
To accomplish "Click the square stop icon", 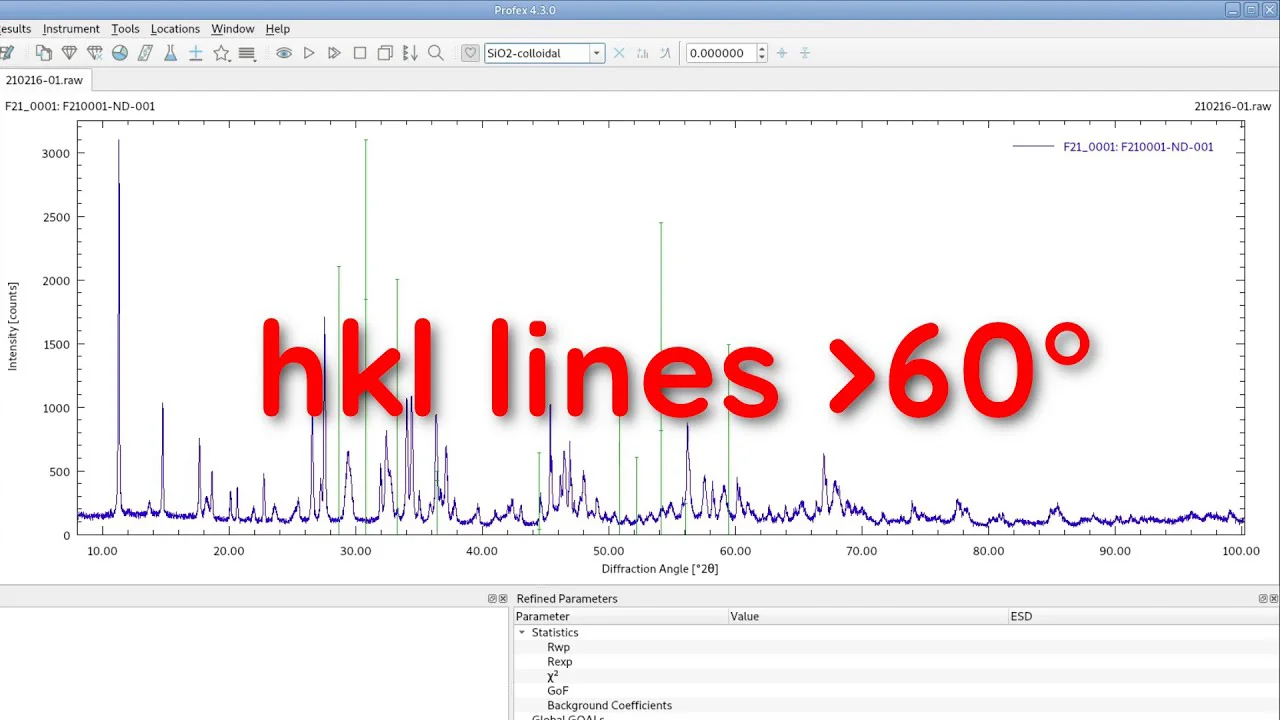I will (x=360, y=53).
